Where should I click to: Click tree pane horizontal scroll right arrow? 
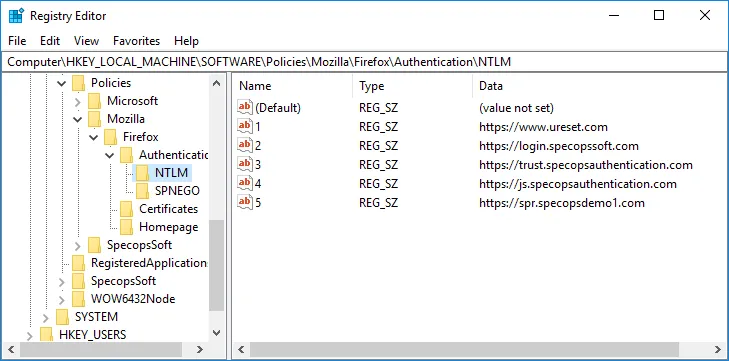(x=200, y=349)
